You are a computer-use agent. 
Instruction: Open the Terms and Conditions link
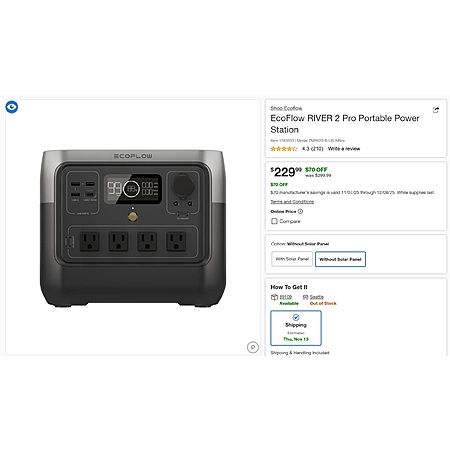point(292,202)
